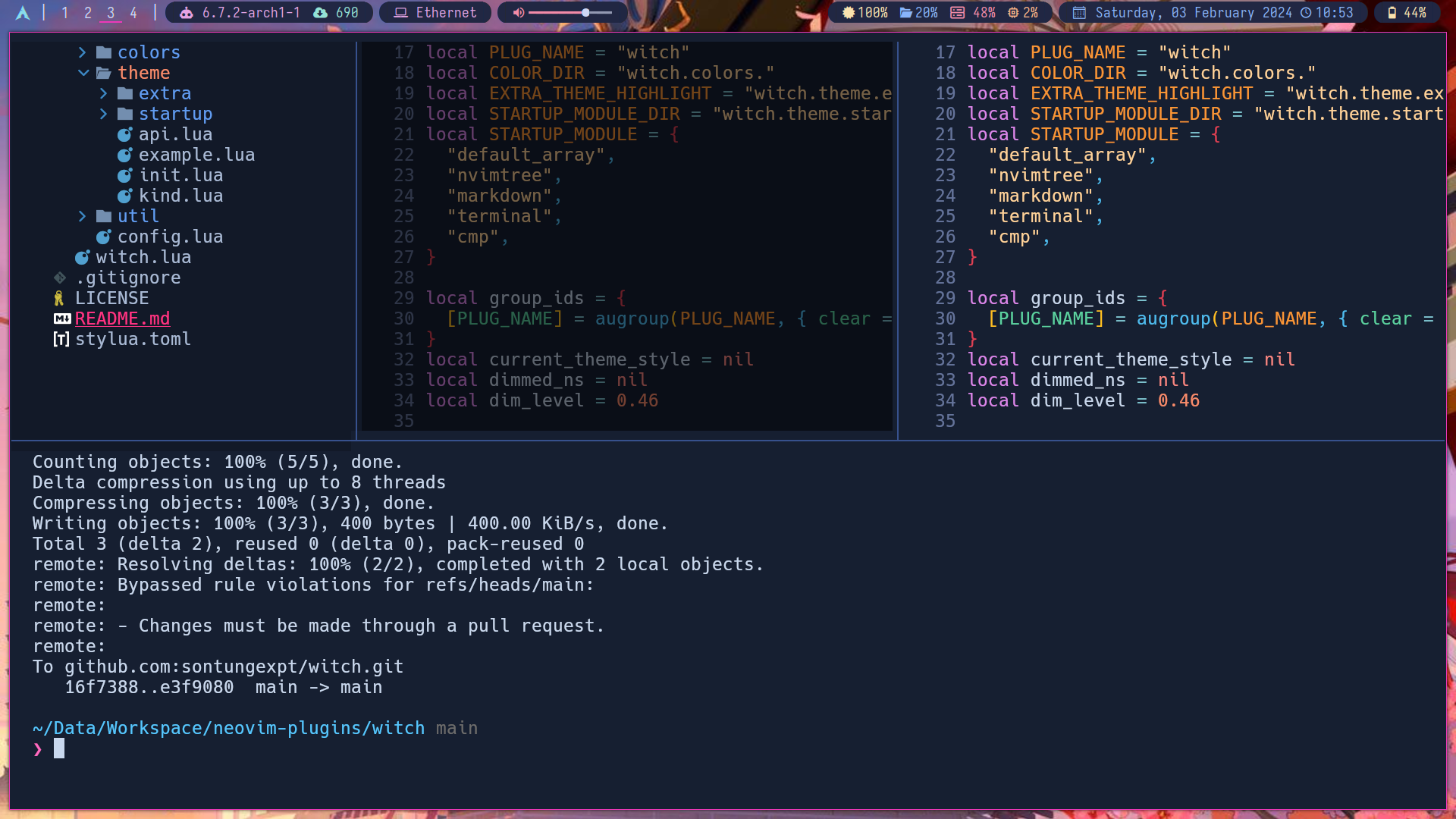
Task: Adjust the volume slider knob
Action: coord(585,13)
